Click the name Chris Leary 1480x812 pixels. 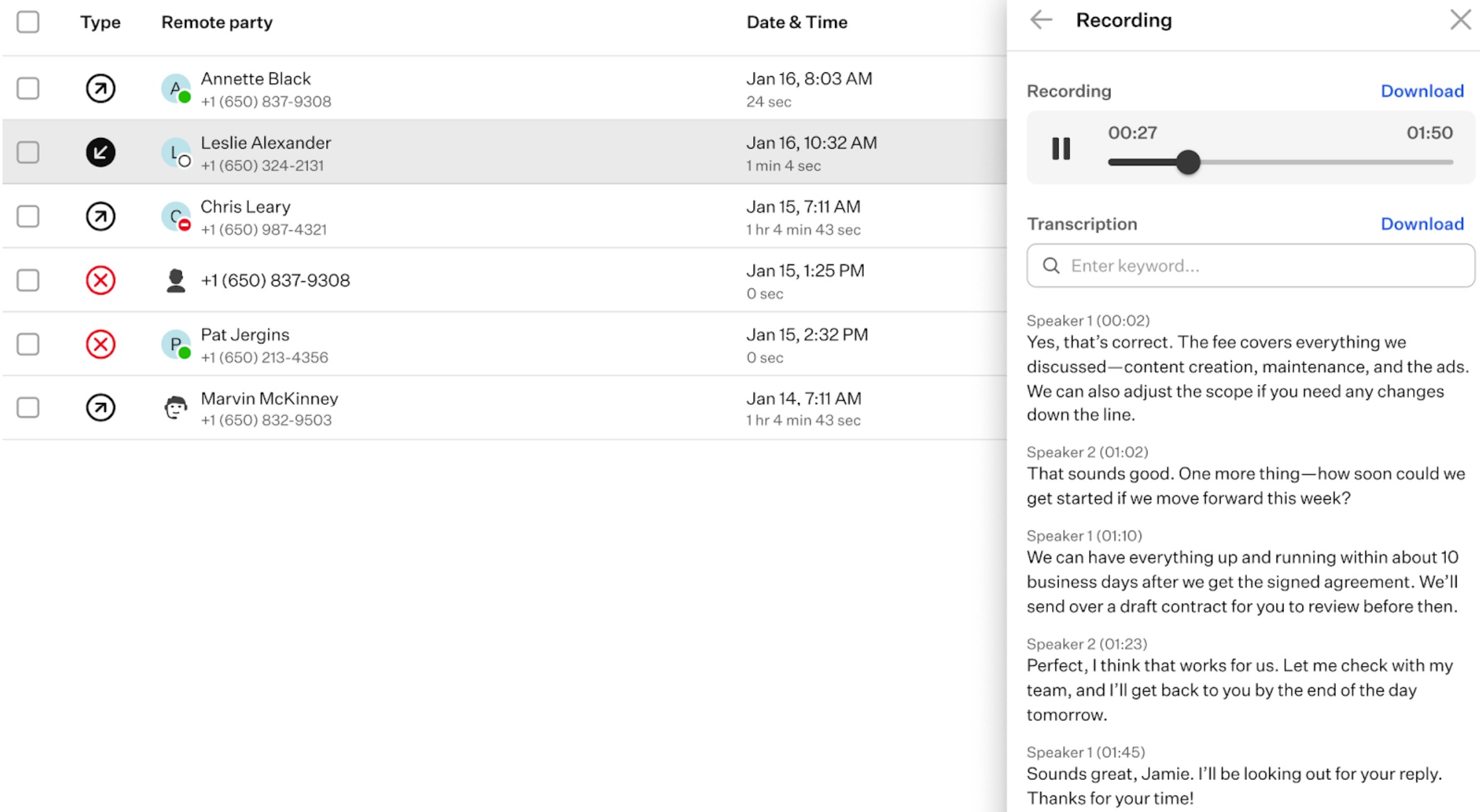pos(246,207)
